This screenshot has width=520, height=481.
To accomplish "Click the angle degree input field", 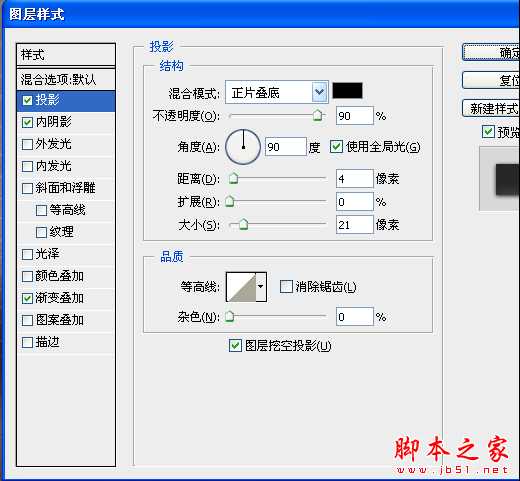I will (286, 147).
